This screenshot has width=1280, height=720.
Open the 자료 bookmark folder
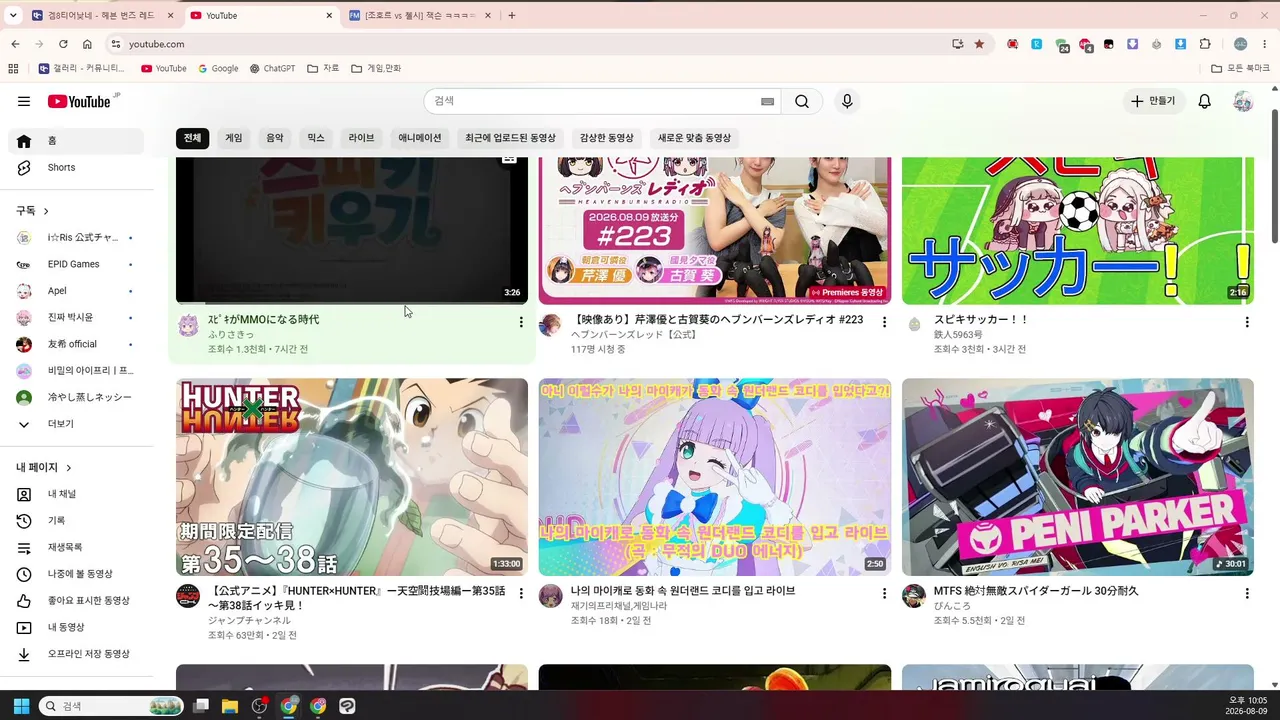(323, 68)
